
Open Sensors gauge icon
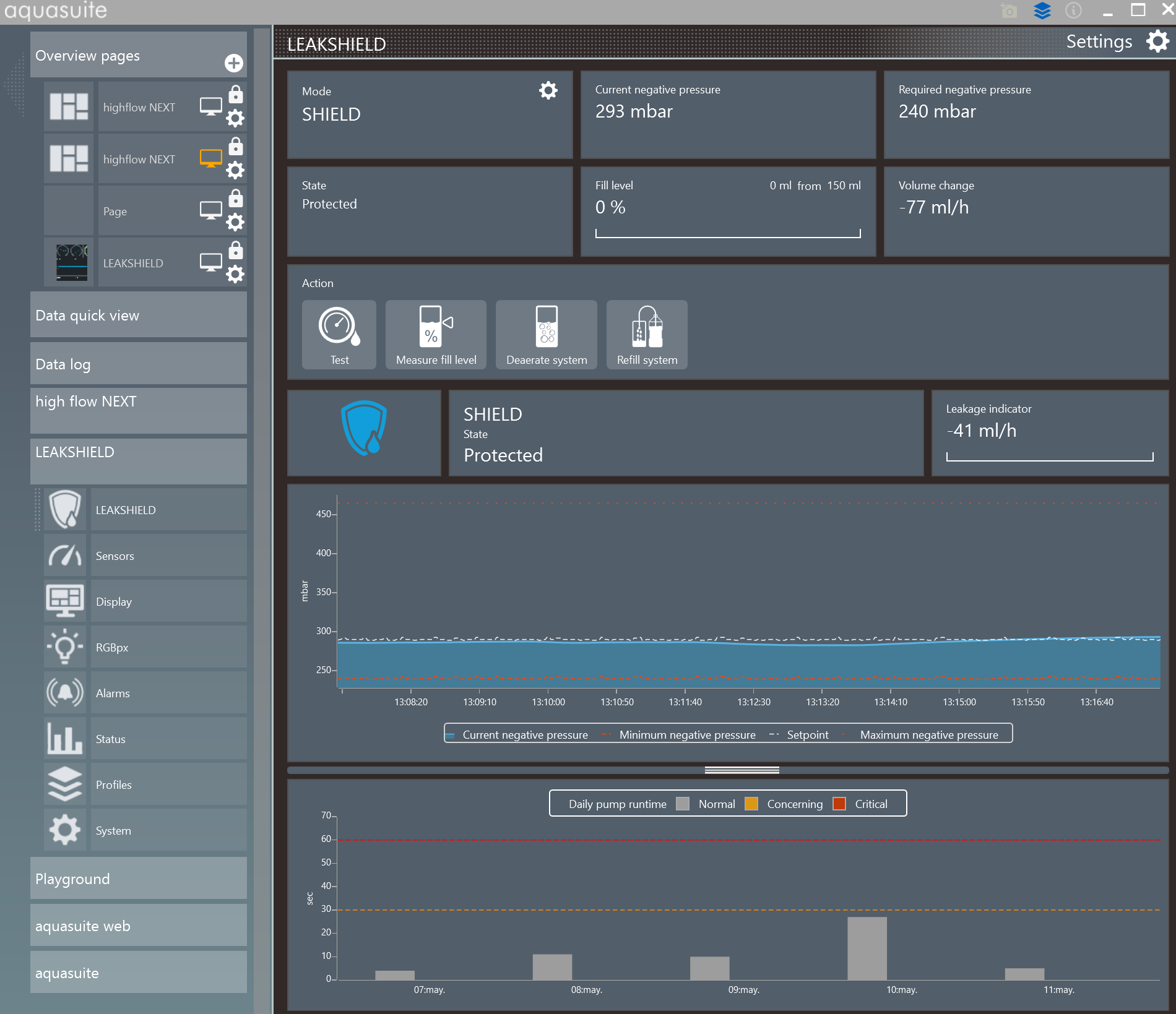click(65, 556)
